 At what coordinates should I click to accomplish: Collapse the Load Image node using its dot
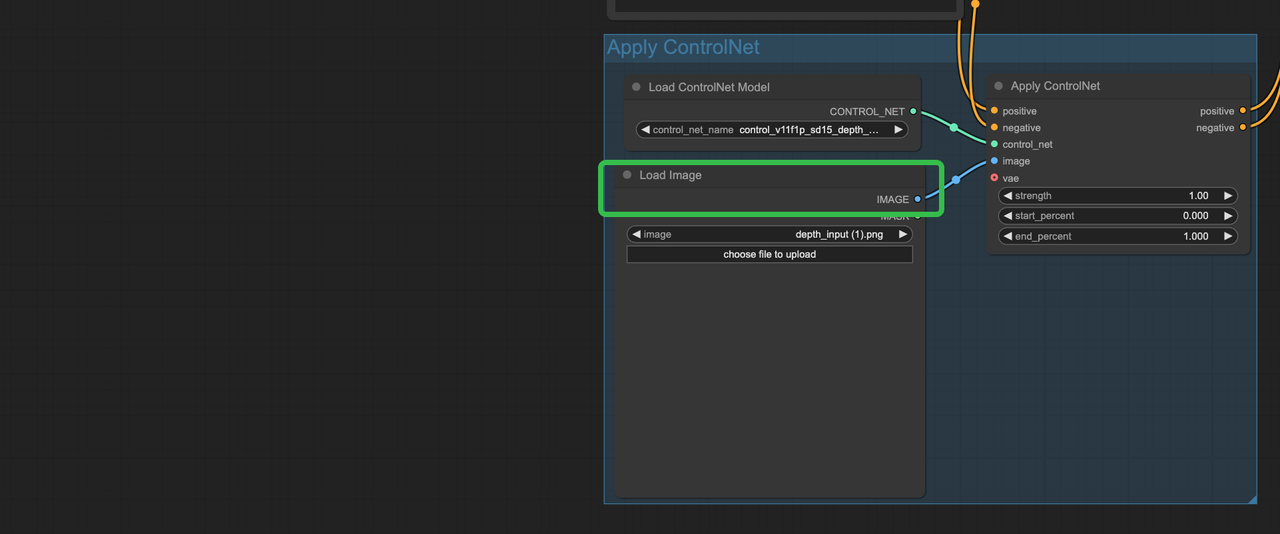tap(628, 175)
